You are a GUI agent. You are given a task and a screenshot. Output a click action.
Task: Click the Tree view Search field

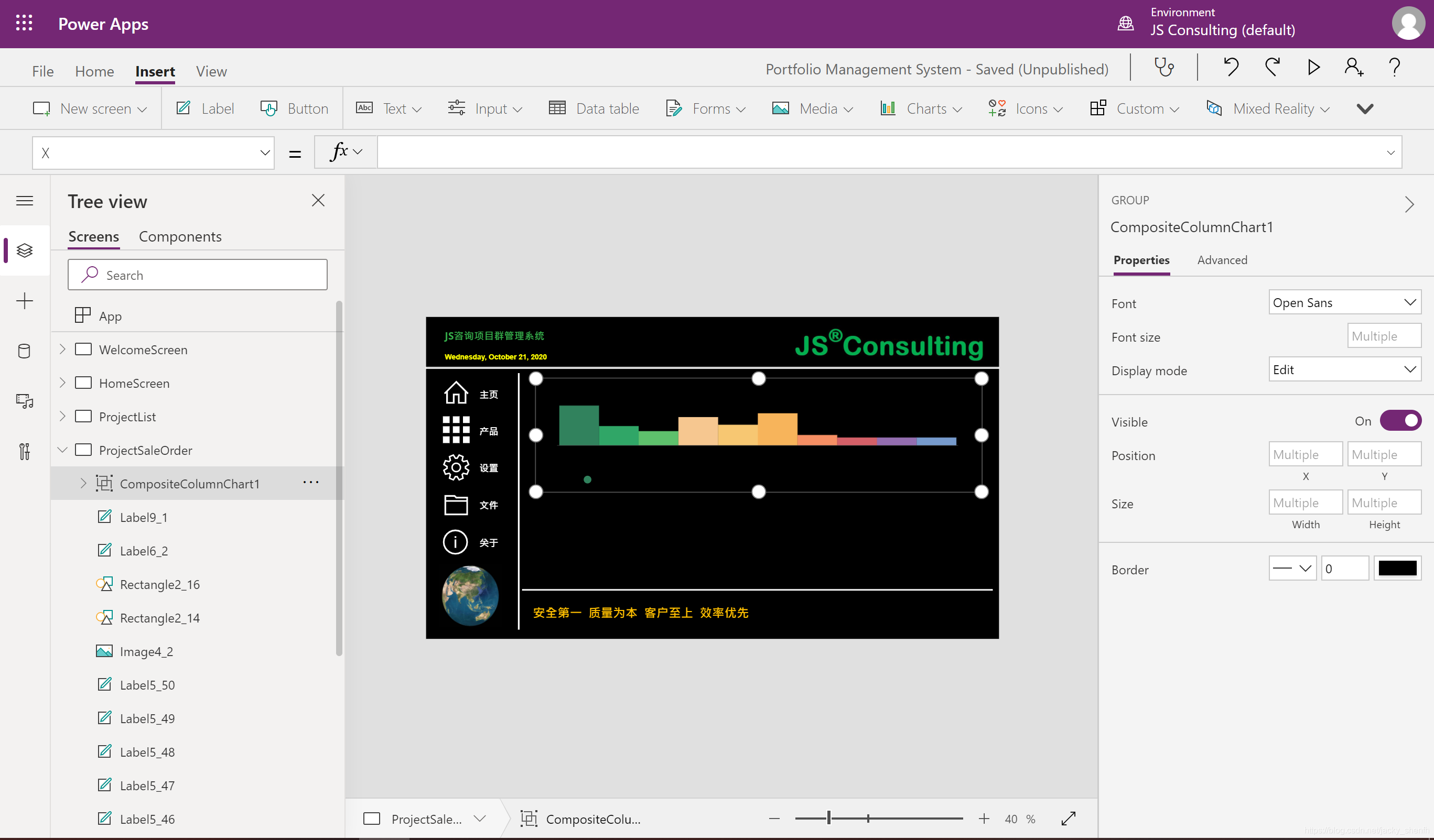click(x=198, y=275)
